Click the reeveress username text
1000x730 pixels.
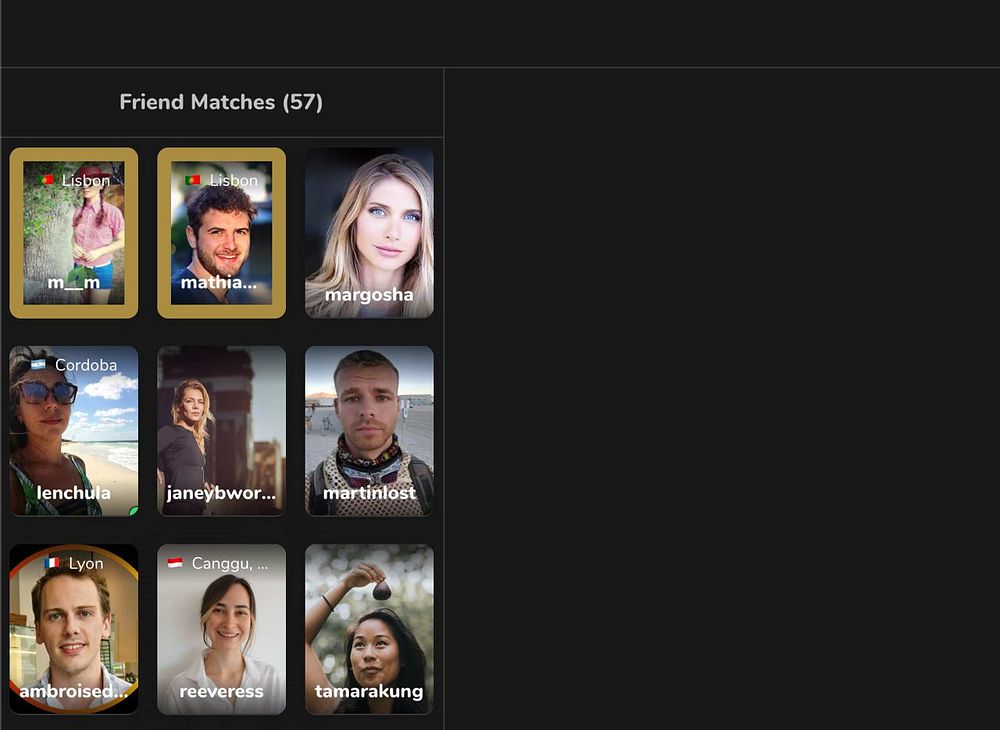221,692
